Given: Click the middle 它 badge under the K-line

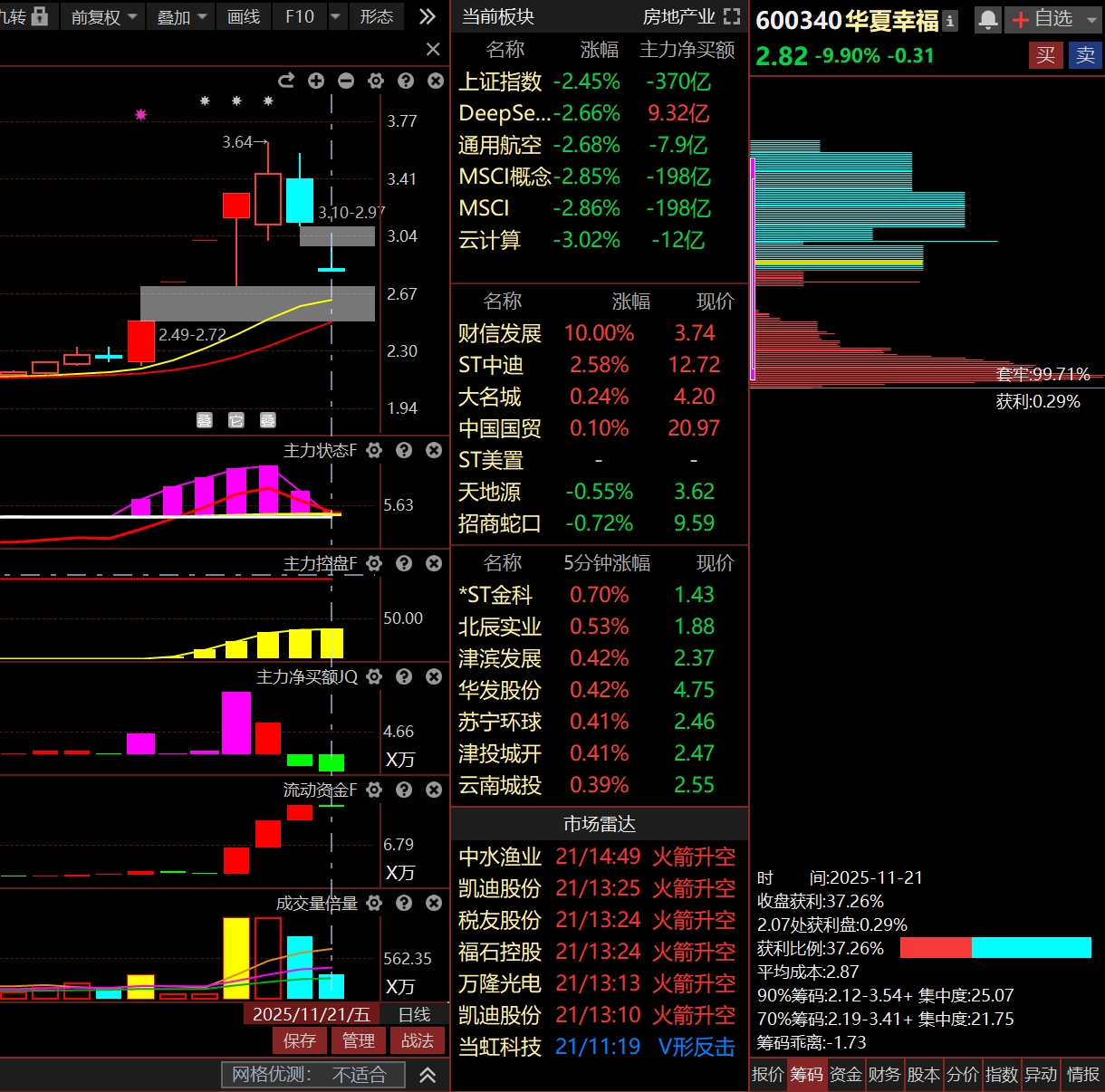Looking at the screenshot, I should pos(236,420).
